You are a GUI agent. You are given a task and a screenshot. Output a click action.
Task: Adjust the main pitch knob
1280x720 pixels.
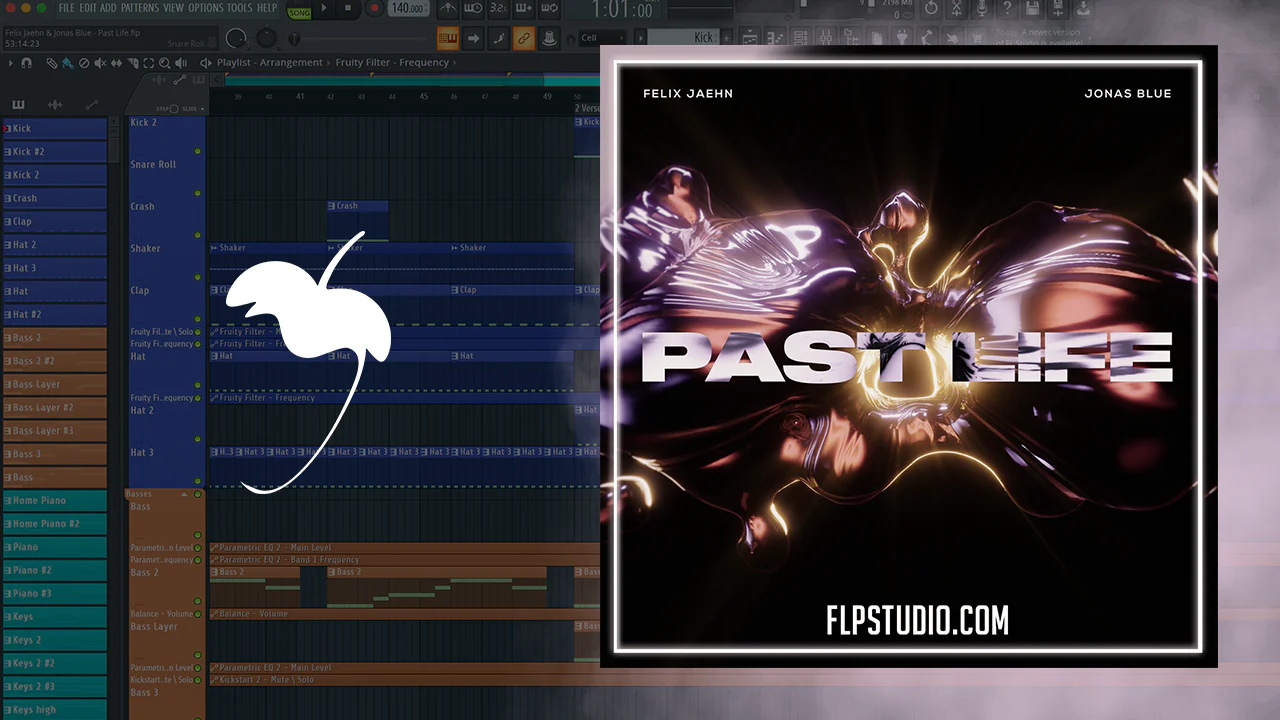click(x=267, y=38)
